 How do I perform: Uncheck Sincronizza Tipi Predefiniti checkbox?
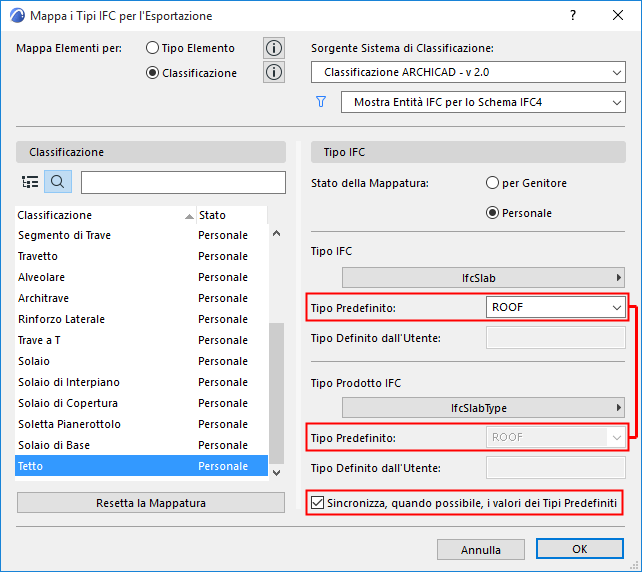(x=319, y=502)
